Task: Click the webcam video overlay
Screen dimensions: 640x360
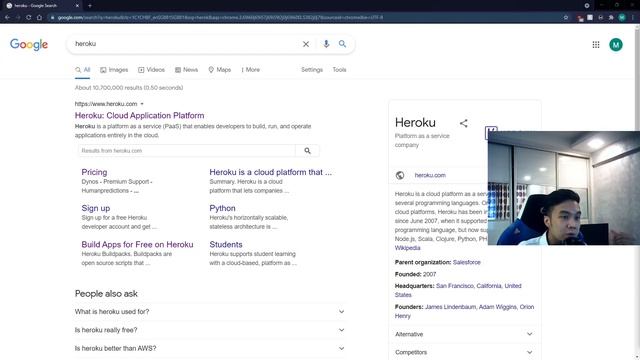Action: [564, 188]
